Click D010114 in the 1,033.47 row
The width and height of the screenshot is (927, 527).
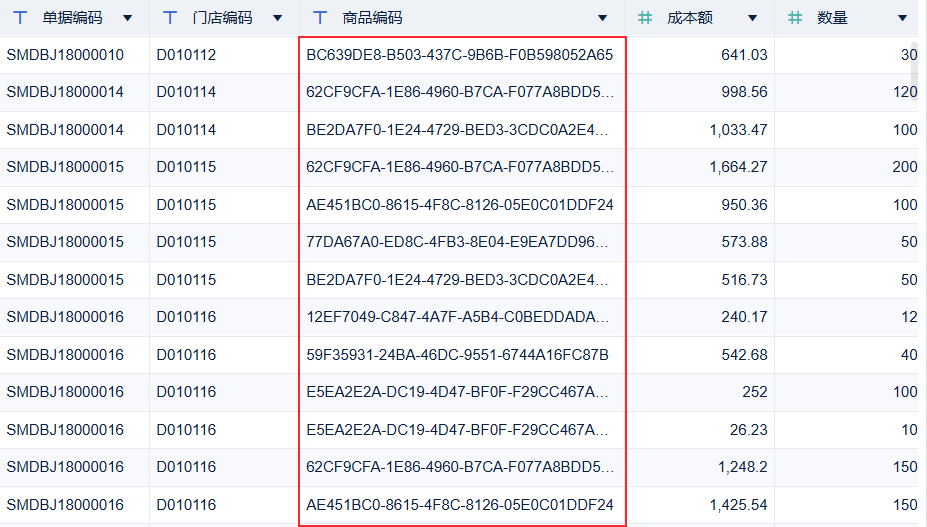pos(186,130)
